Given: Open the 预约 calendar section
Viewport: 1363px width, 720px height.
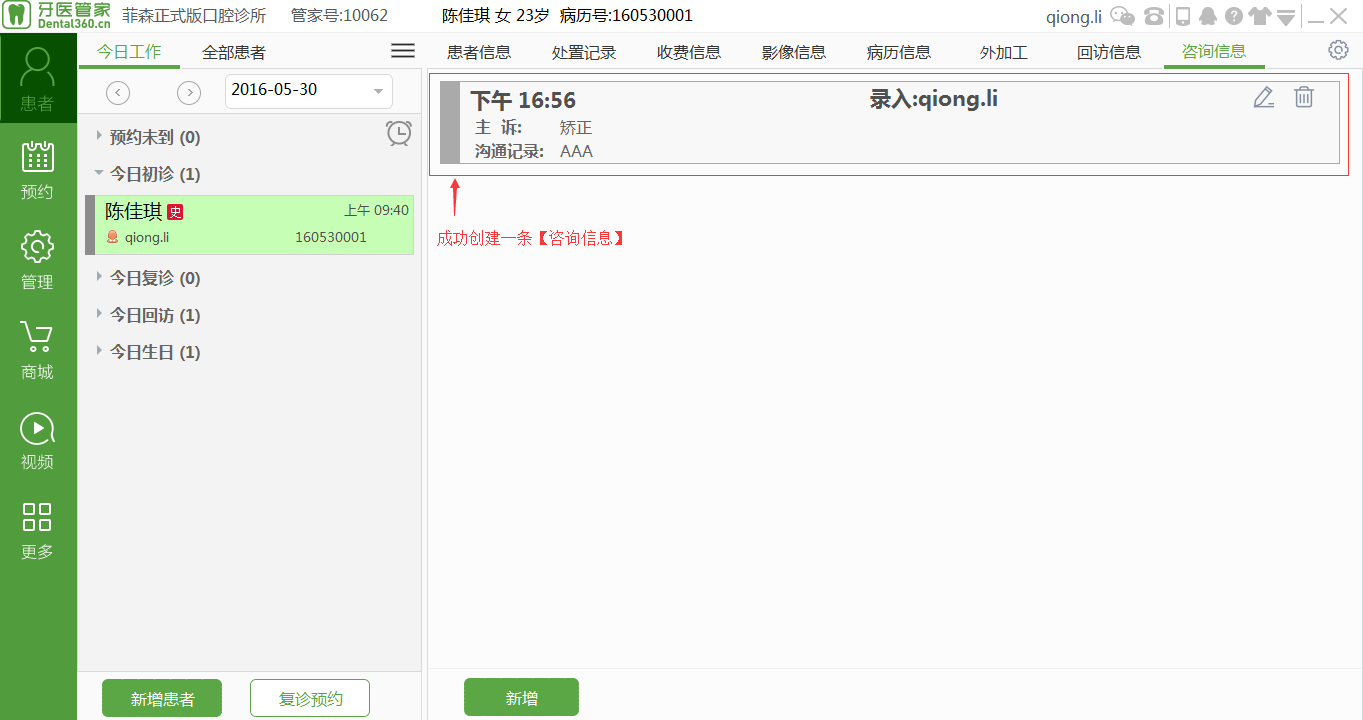Looking at the screenshot, I should (x=37, y=170).
